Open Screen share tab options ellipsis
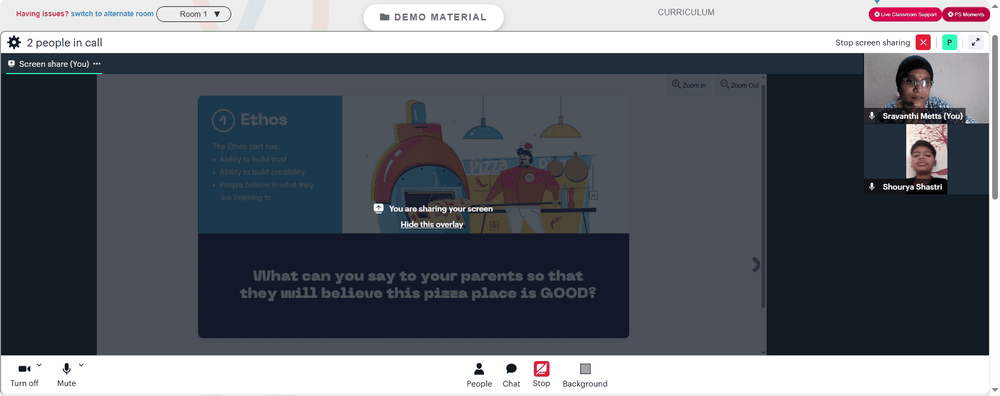The height and width of the screenshot is (396, 1000). (x=97, y=64)
